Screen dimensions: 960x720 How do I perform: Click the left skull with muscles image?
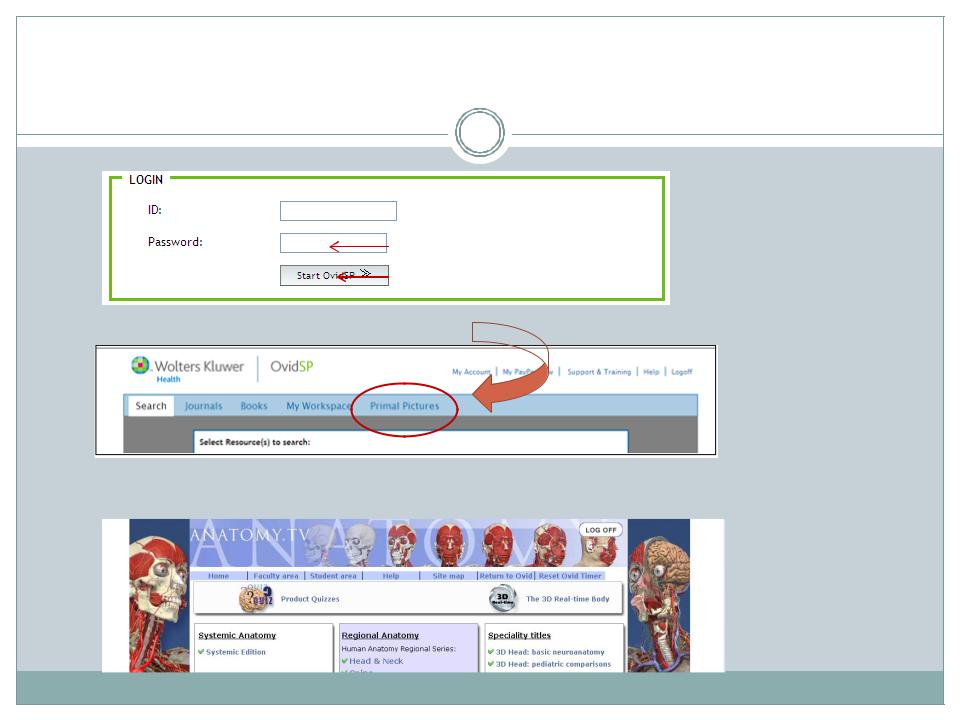(x=159, y=596)
